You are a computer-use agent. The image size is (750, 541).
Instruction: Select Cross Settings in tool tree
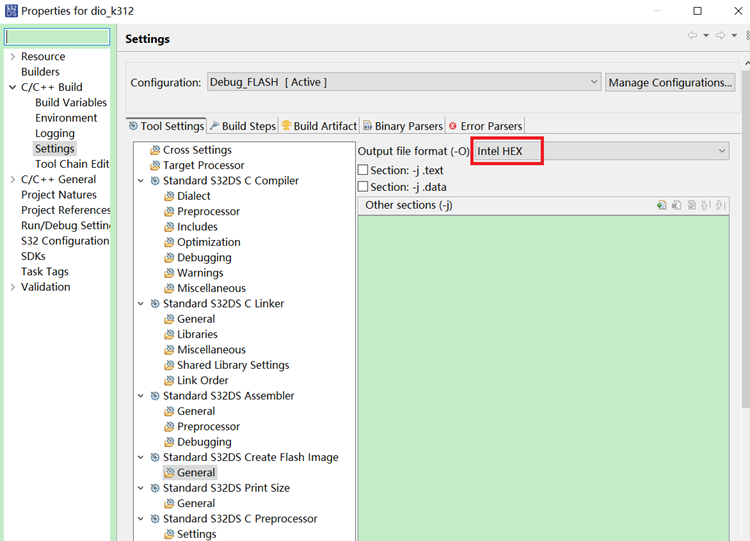(x=197, y=150)
